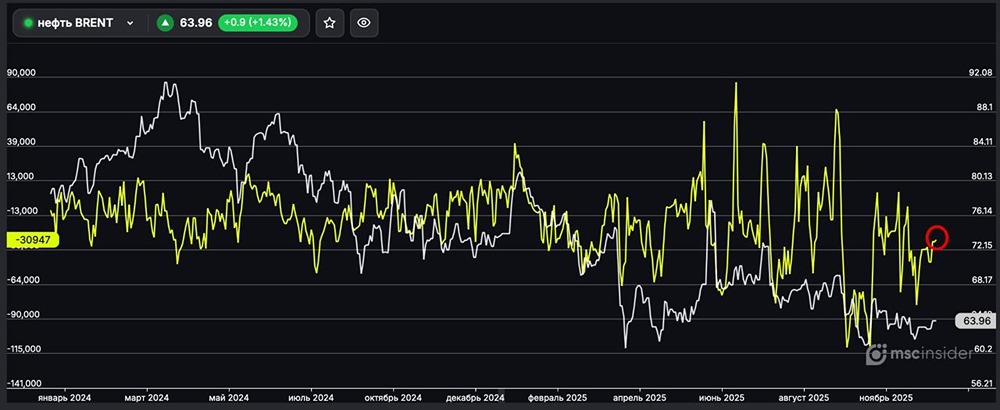Click the октябрь 2024 axis label
This screenshot has width=1000, height=410.
click(x=395, y=396)
